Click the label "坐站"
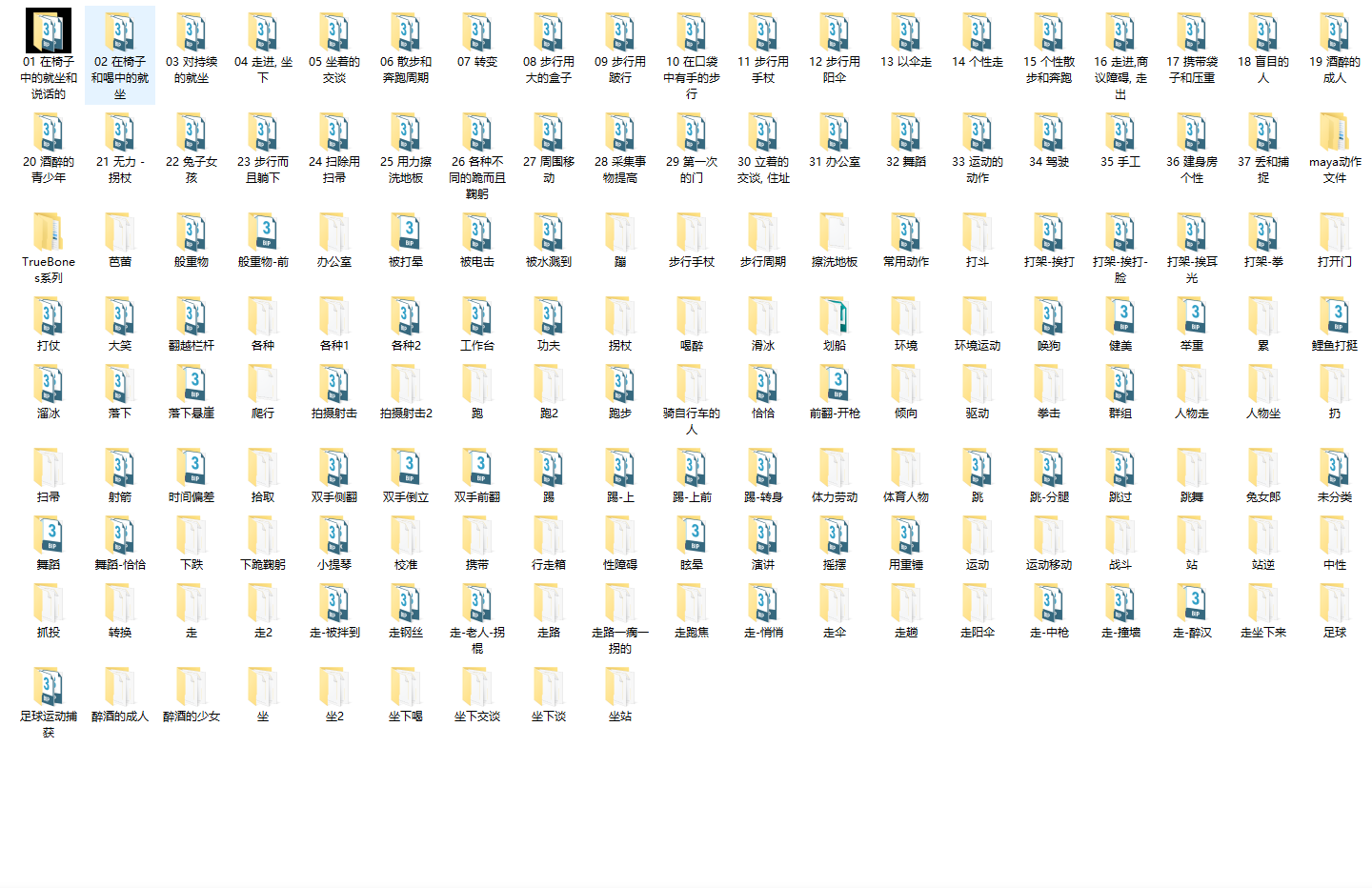1372x888 pixels. (620, 716)
